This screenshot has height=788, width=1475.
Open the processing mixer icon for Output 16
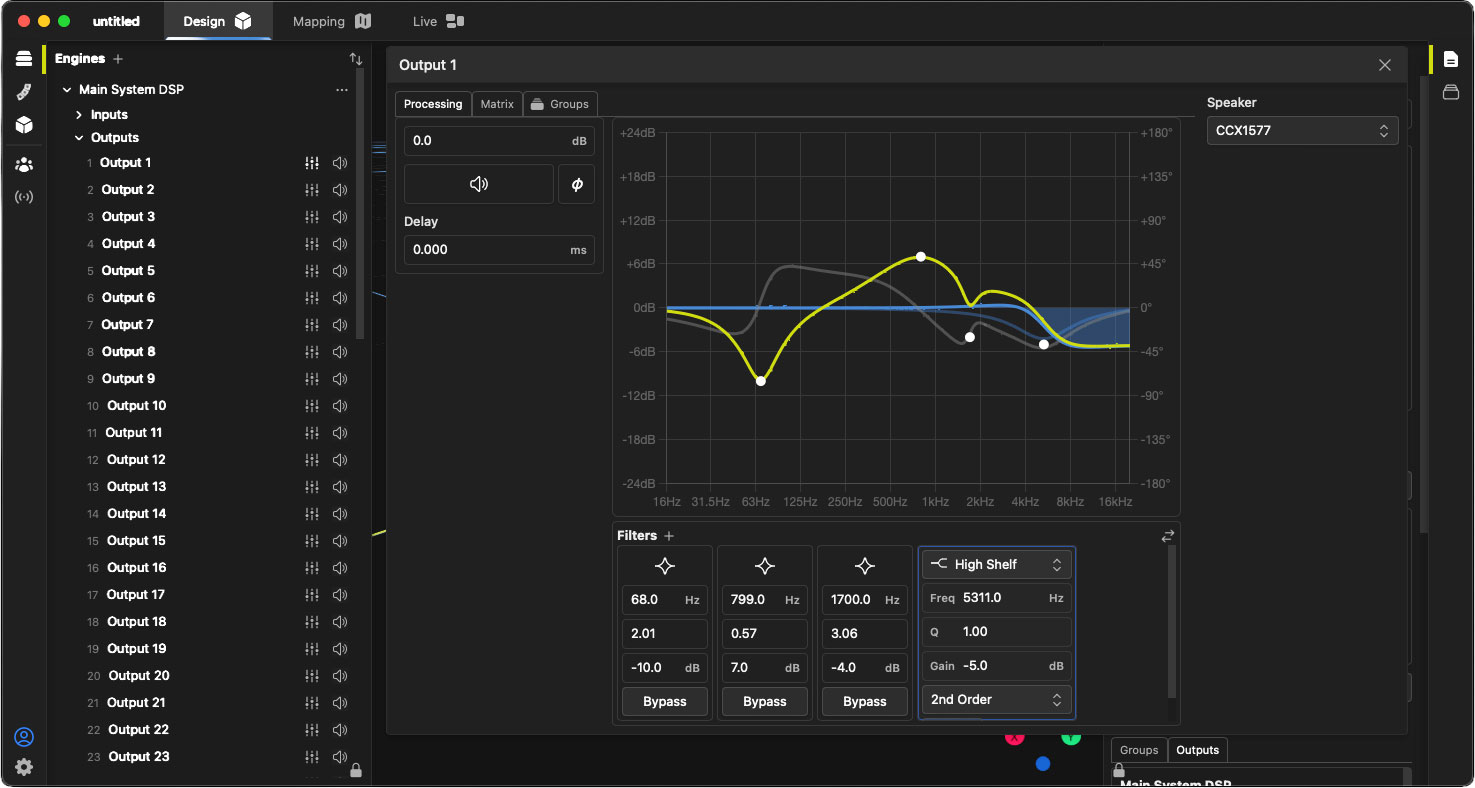point(312,568)
